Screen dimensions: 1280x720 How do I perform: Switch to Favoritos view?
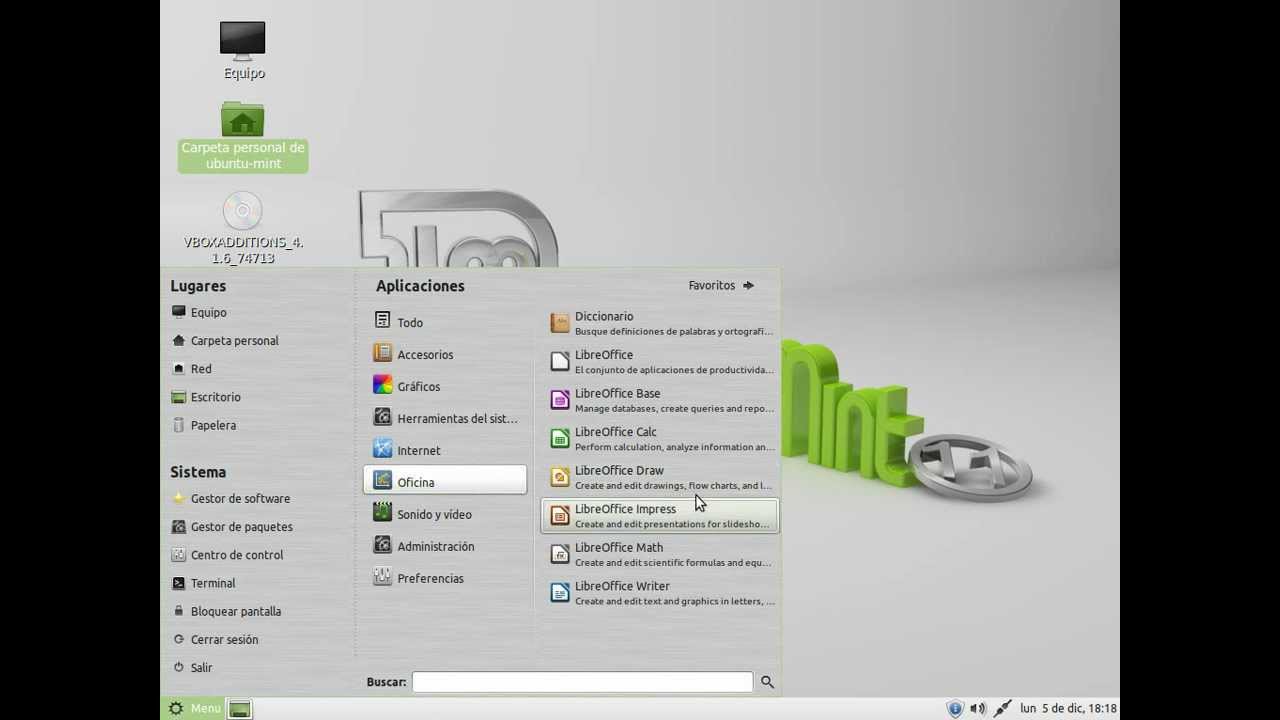[x=721, y=285]
